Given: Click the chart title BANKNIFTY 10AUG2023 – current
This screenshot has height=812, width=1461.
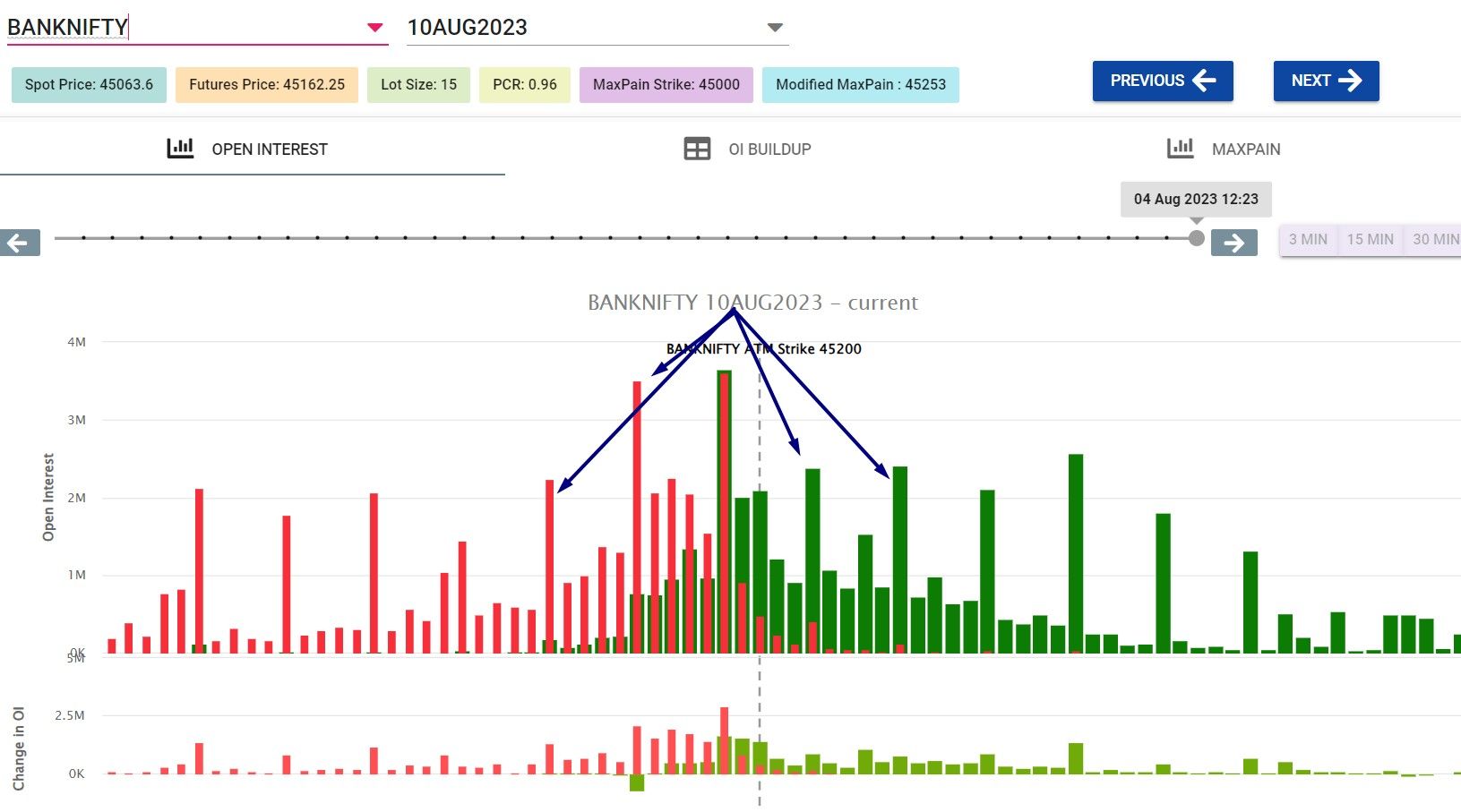Looking at the screenshot, I should [752, 303].
